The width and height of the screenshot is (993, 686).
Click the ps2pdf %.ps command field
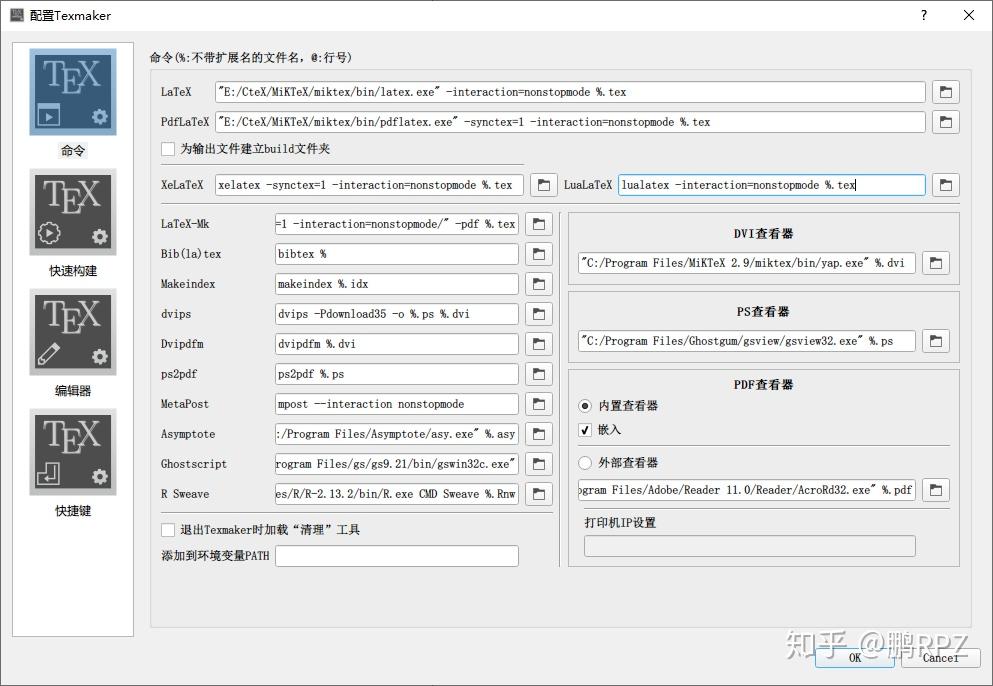pyautogui.click(x=396, y=374)
